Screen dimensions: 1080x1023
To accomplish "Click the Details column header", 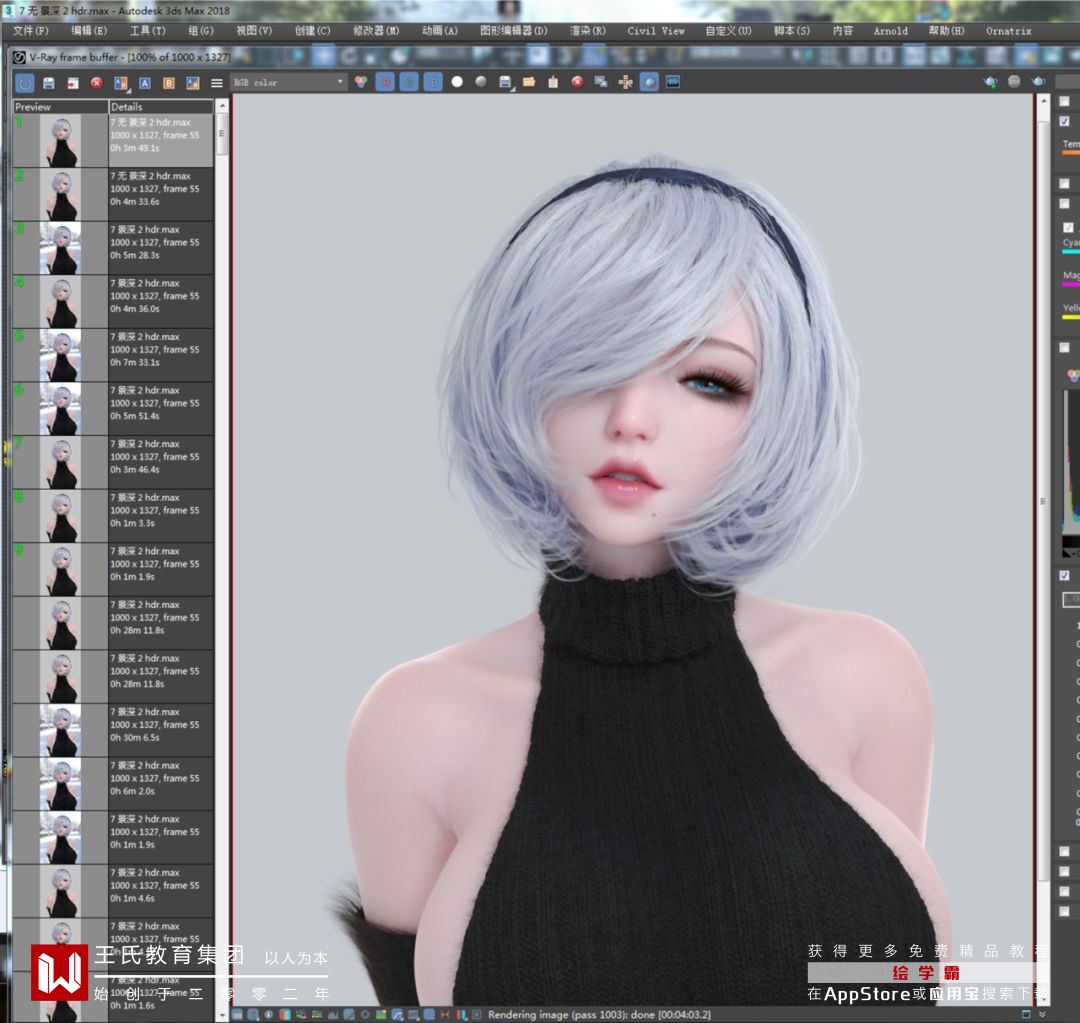I will click(x=160, y=107).
